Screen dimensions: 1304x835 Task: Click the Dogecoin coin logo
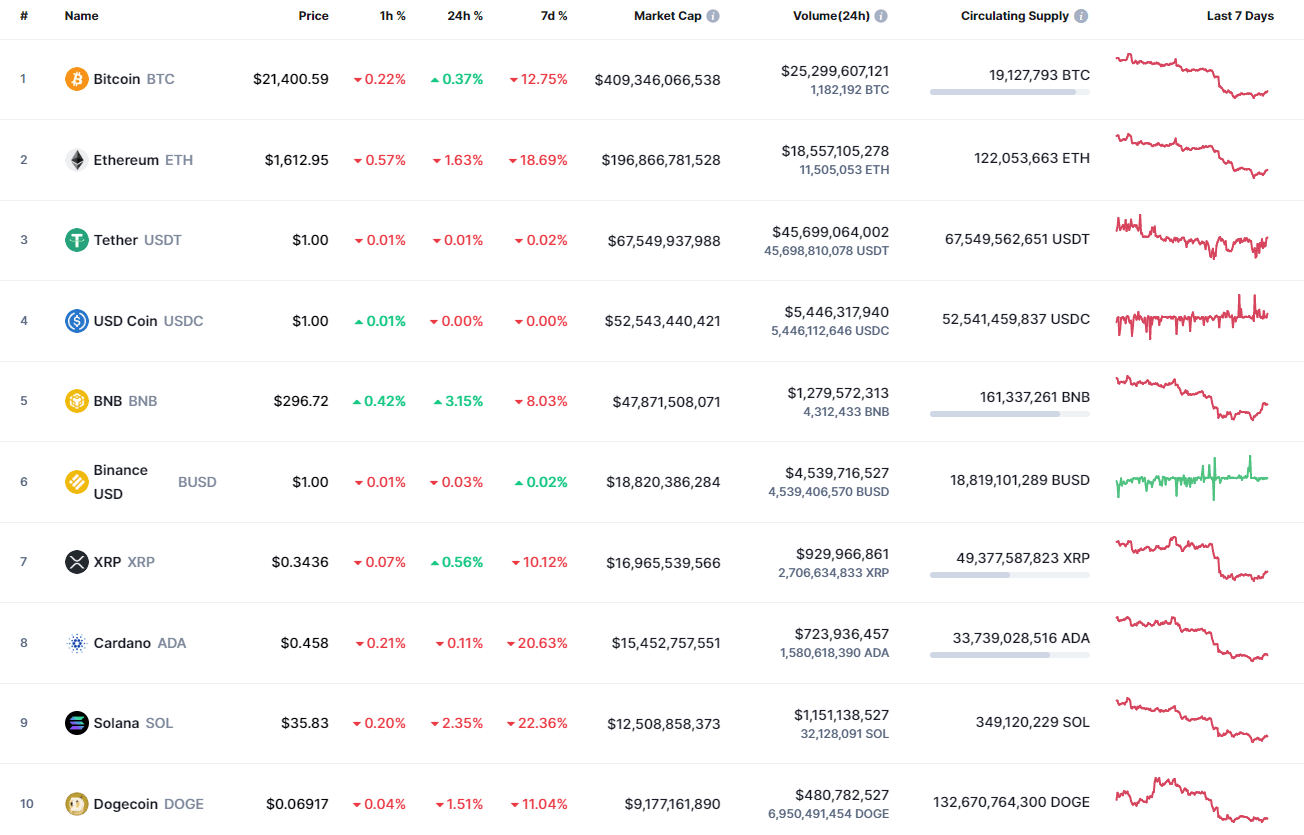point(76,804)
